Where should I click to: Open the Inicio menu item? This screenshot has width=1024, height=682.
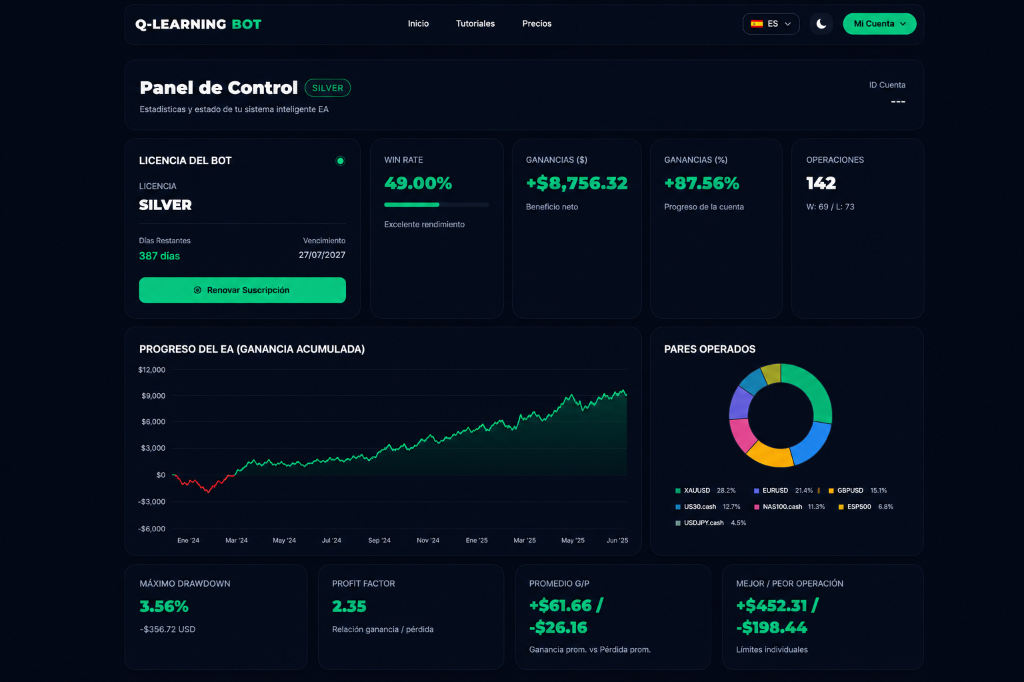[x=418, y=24]
